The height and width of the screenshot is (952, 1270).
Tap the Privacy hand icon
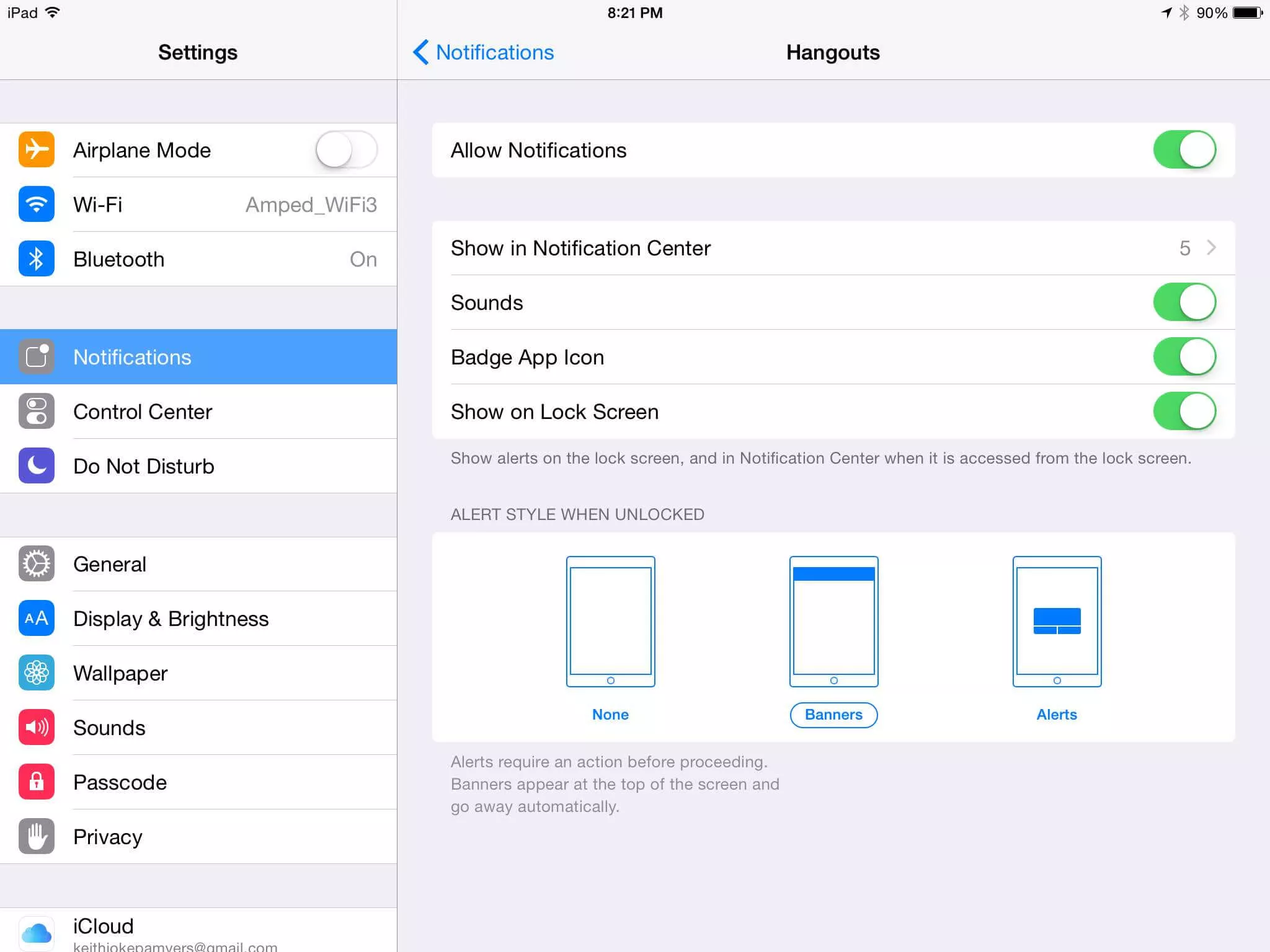coord(37,837)
